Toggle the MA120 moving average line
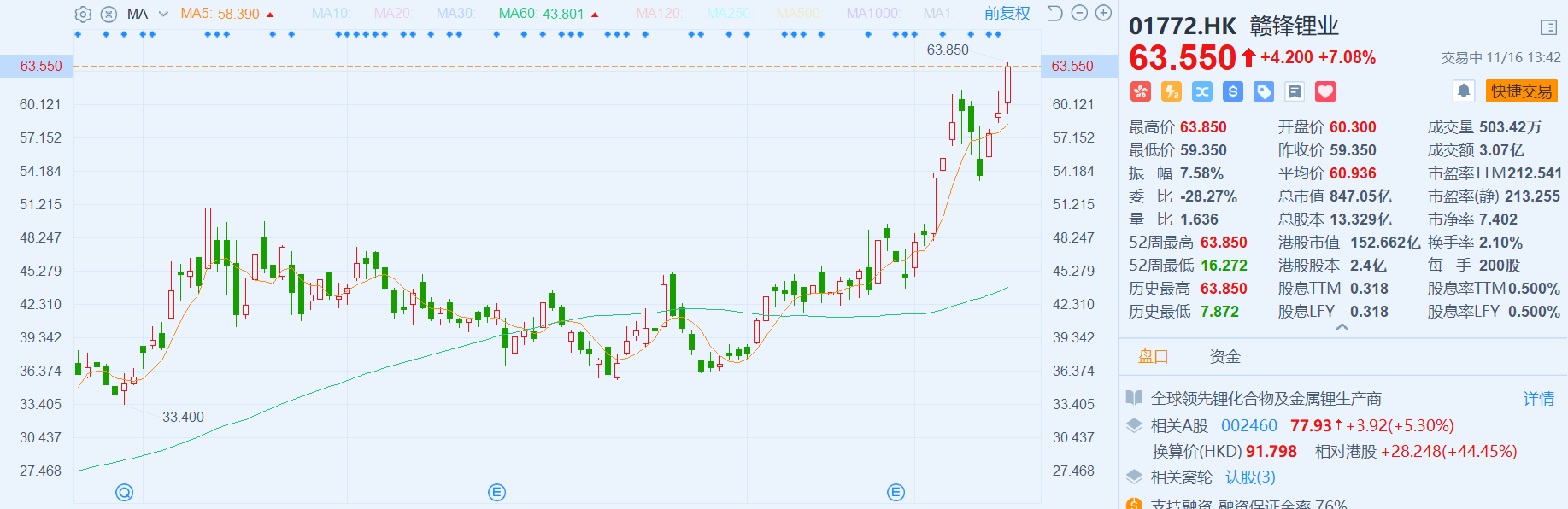The image size is (1568, 509). [x=660, y=14]
